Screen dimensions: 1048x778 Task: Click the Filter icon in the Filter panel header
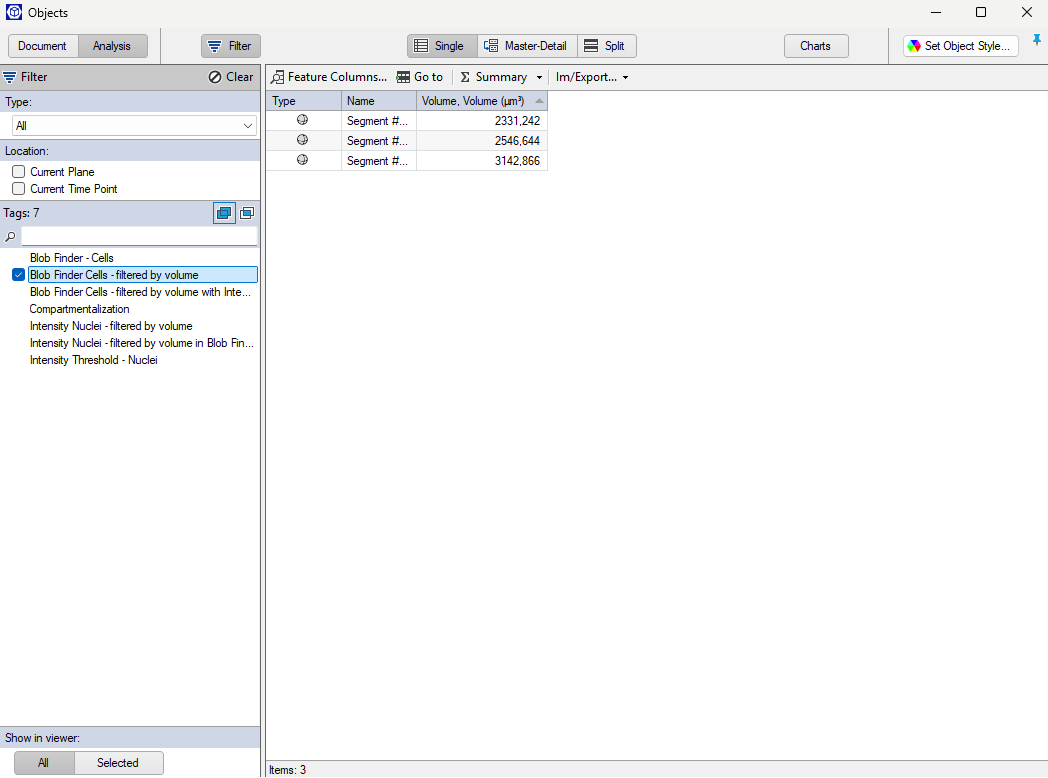pyautogui.click(x=8, y=77)
